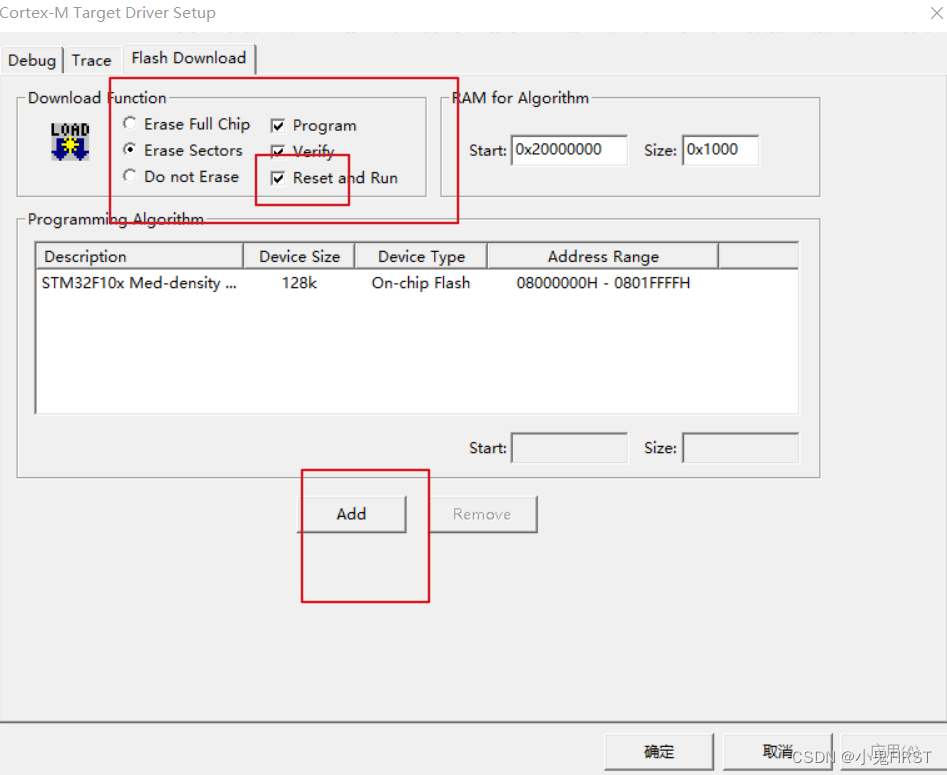Screen dimensions: 947x775
Task: Choose the Do not Erase option
Action: click(x=130, y=177)
